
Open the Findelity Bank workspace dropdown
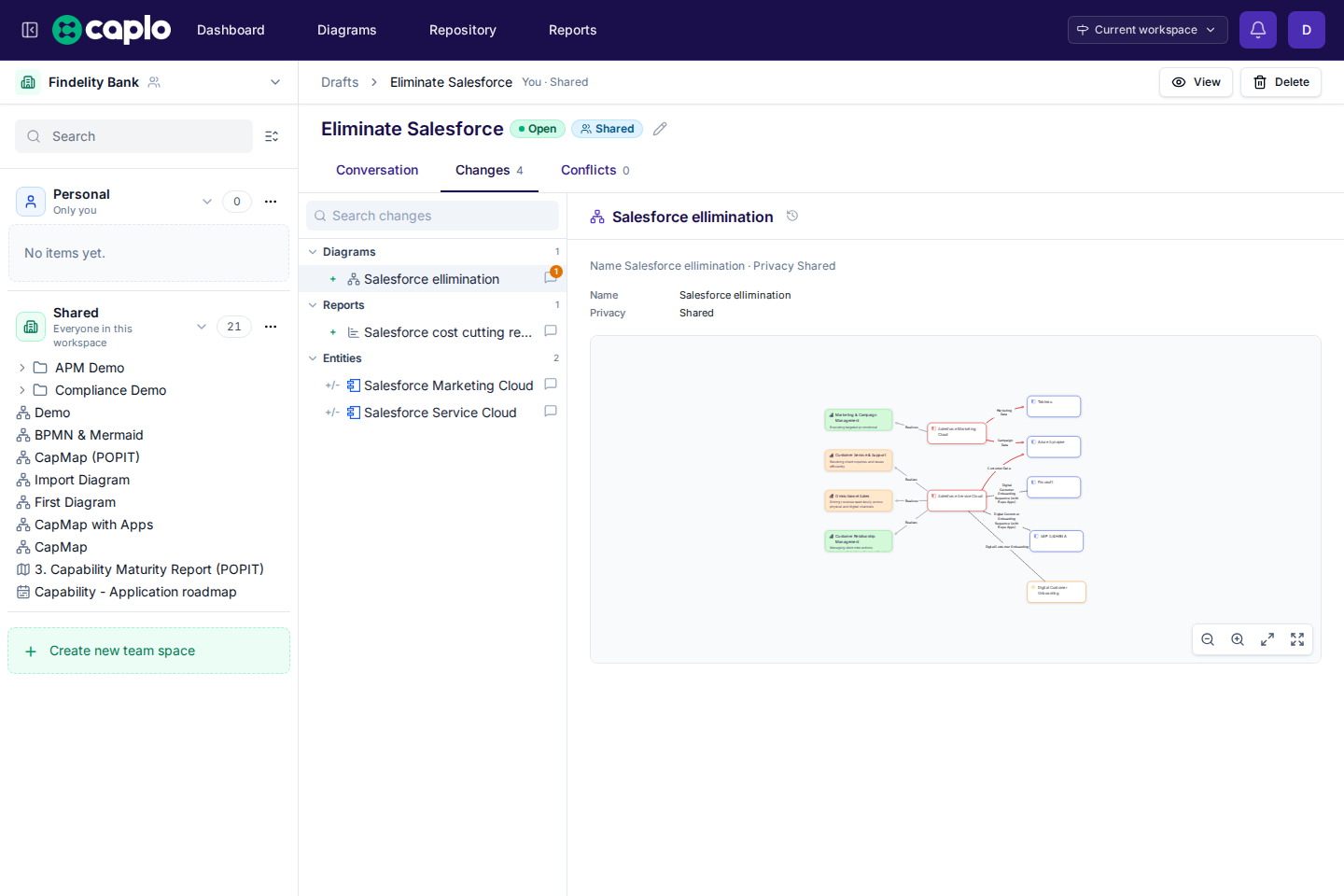pyautogui.click(x=275, y=82)
